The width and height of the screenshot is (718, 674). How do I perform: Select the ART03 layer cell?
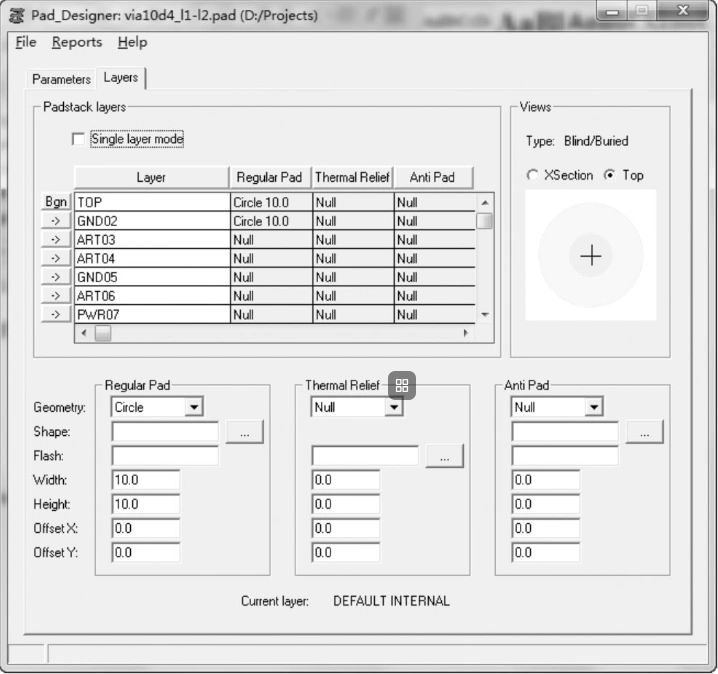pos(152,239)
